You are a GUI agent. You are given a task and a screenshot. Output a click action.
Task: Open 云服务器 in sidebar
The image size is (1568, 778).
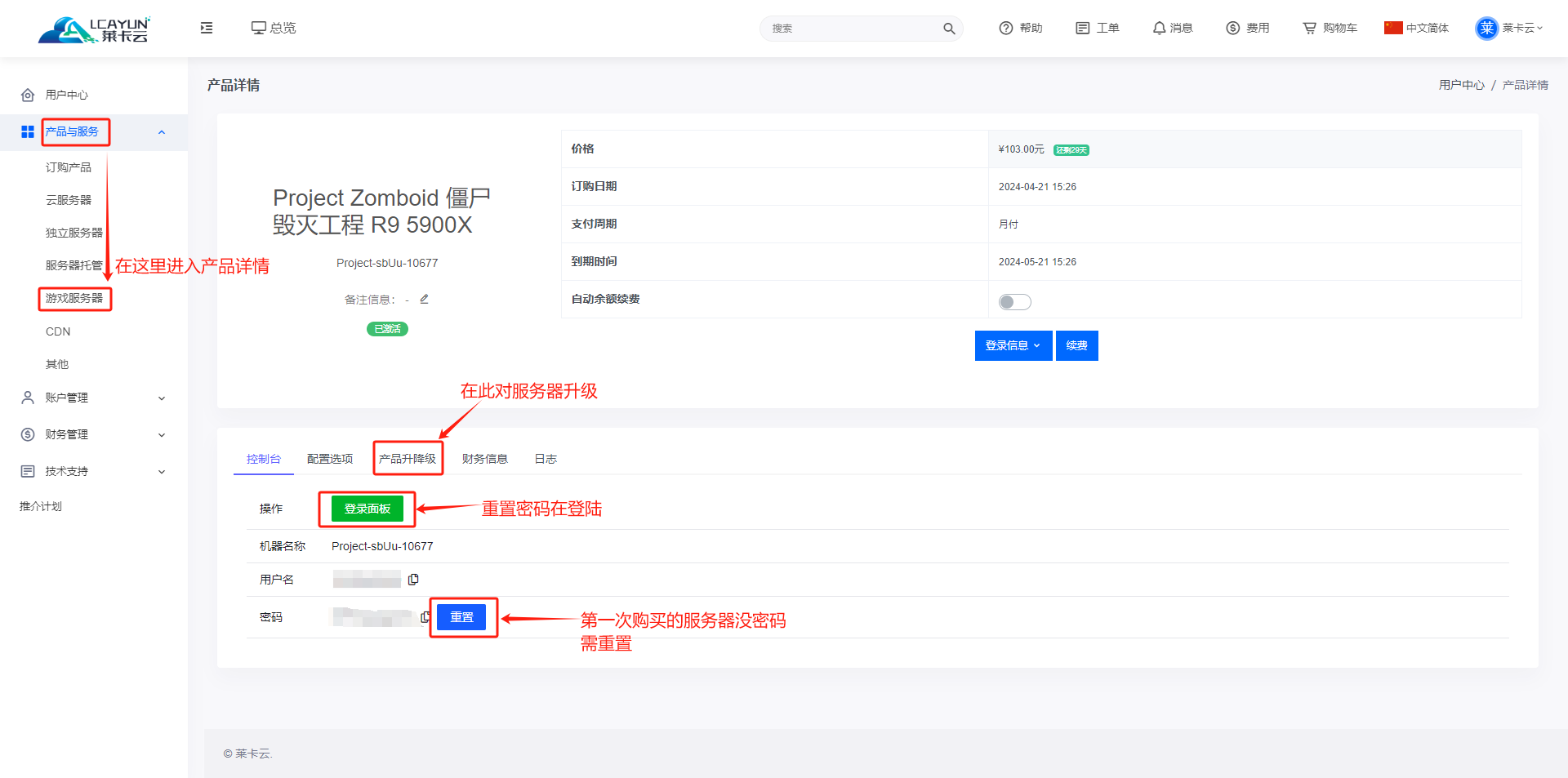(x=69, y=200)
